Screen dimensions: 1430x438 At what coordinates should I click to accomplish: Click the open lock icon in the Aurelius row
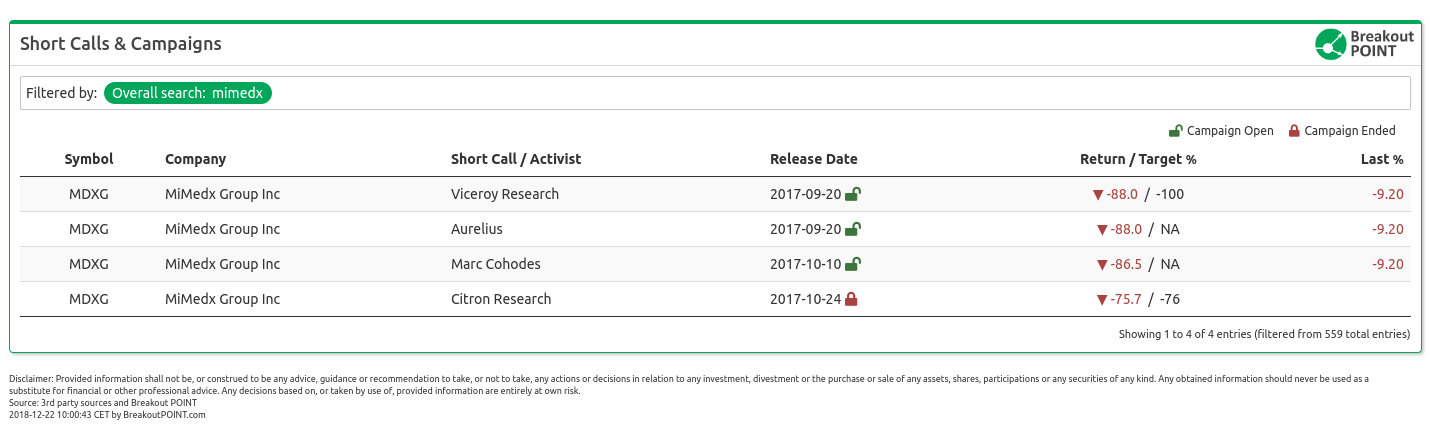pos(853,229)
